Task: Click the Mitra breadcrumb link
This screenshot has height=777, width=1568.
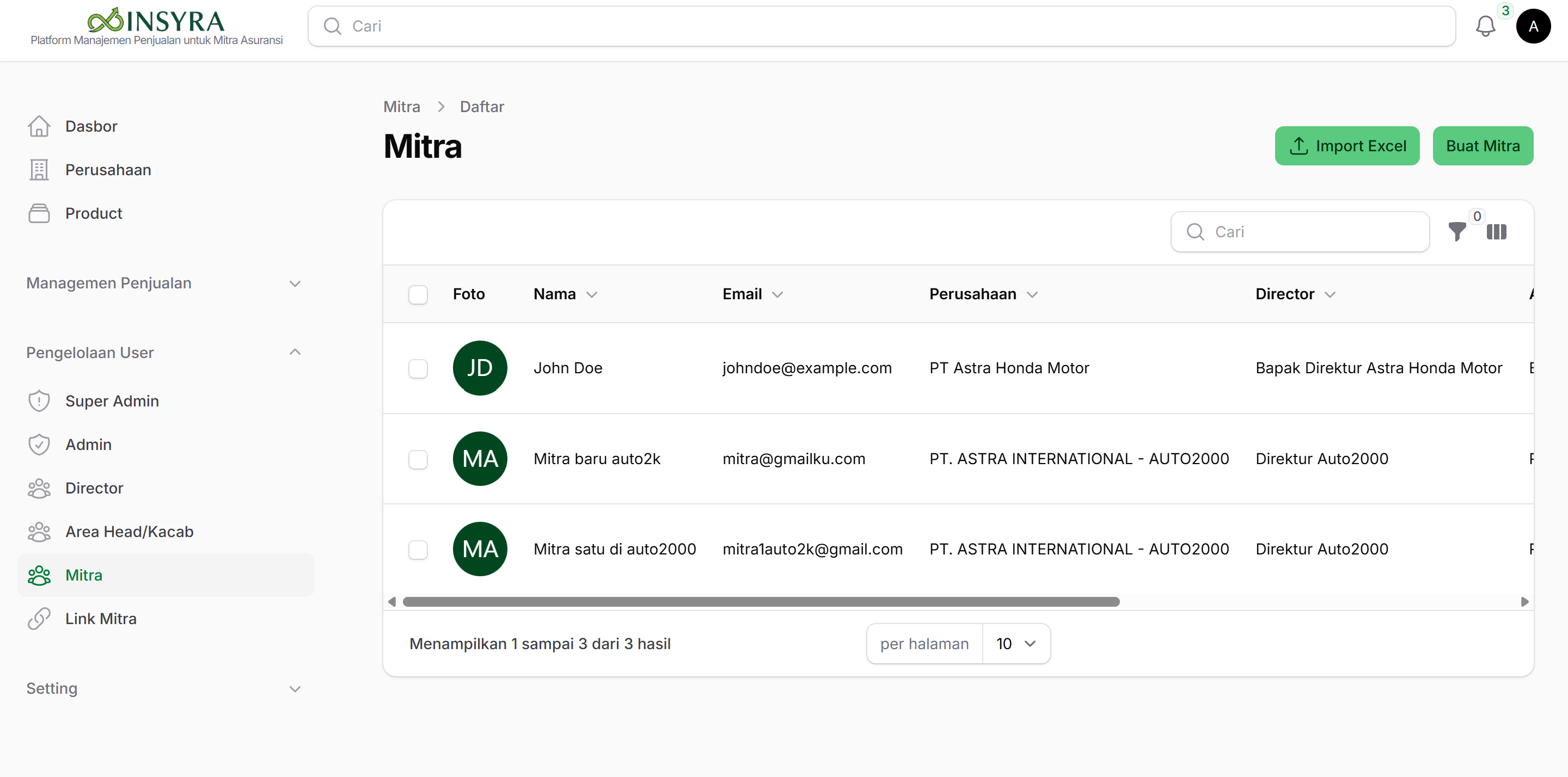Action: pos(402,107)
